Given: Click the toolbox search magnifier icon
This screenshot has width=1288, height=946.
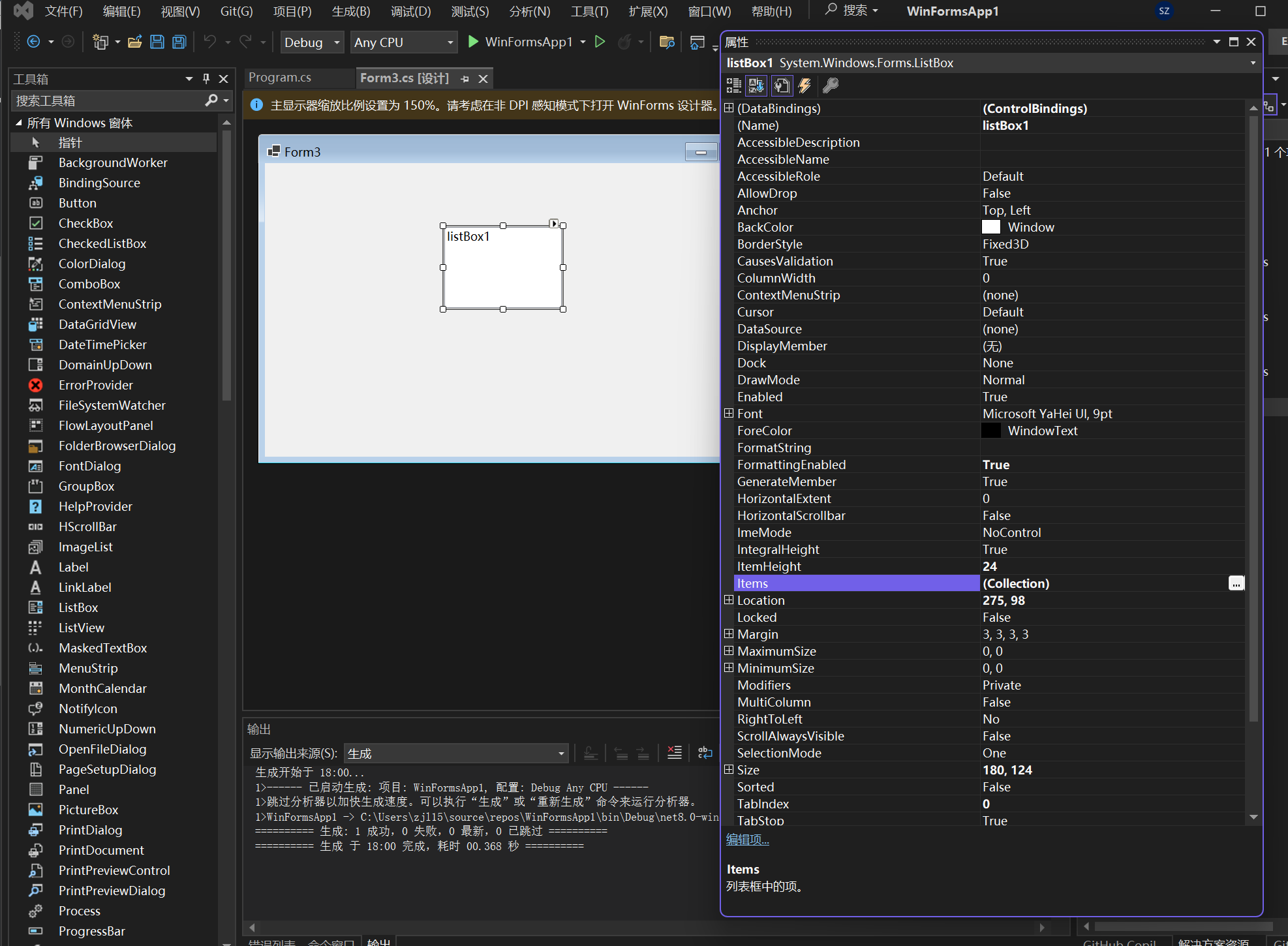Looking at the screenshot, I should pyautogui.click(x=211, y=100).
